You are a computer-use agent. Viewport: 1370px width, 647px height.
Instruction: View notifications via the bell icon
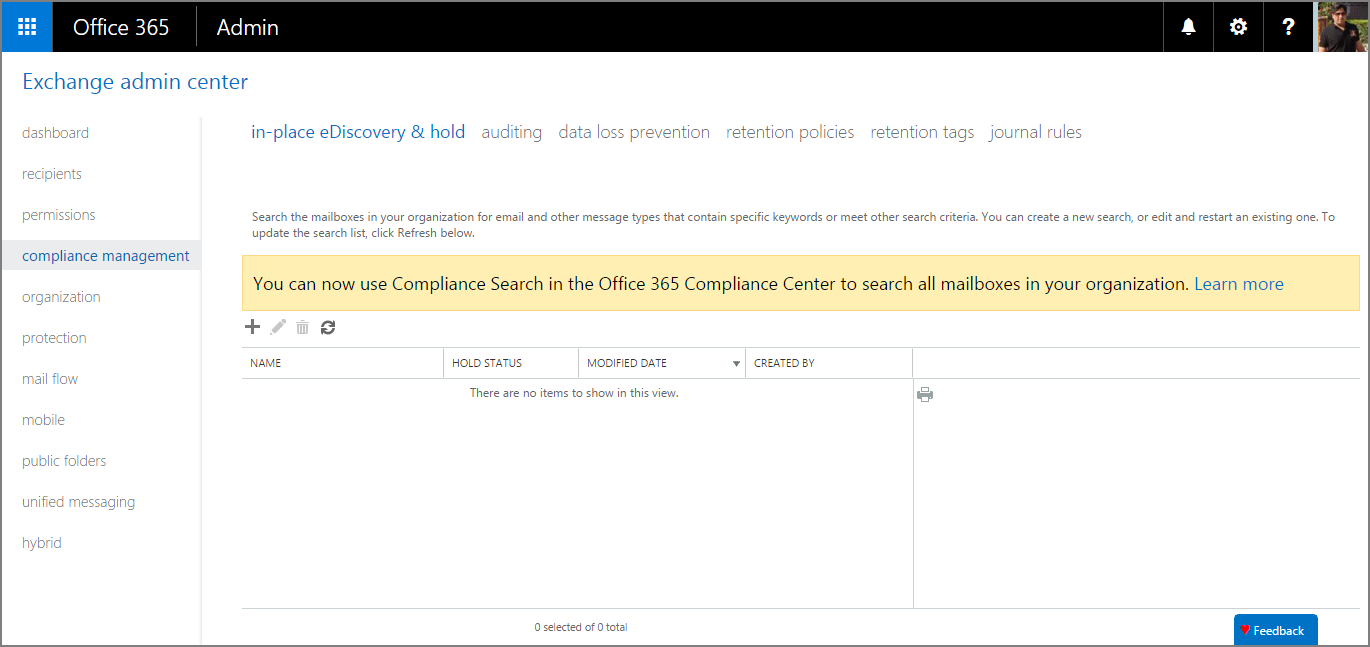tap(1188, 27)
